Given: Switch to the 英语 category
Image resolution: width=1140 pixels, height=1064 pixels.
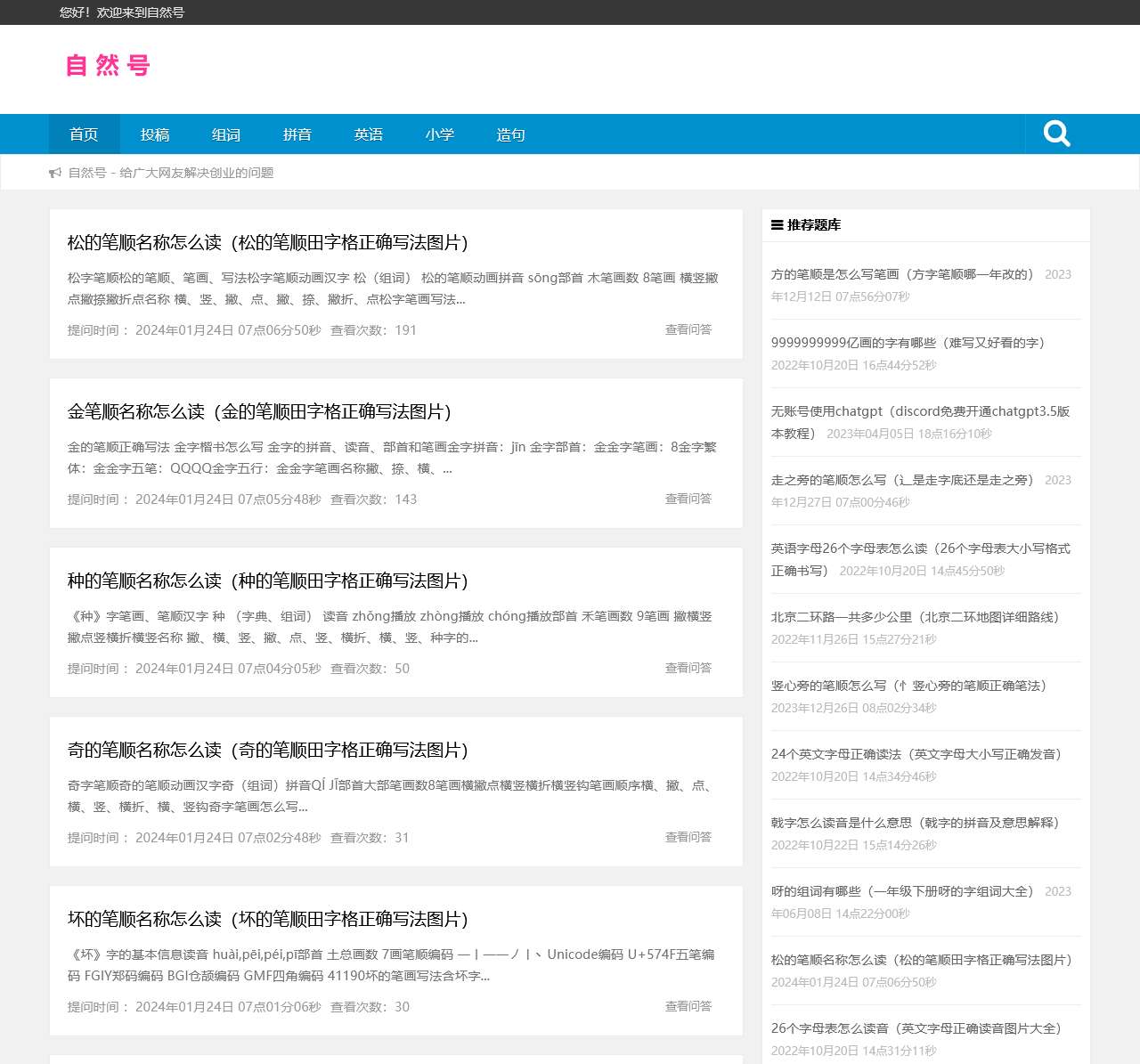Looking at the screenshot, I should (369, 134).
